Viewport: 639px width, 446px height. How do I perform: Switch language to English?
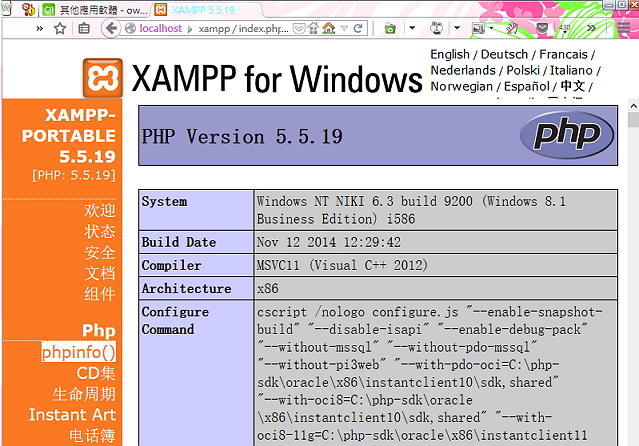coord(450,54)
